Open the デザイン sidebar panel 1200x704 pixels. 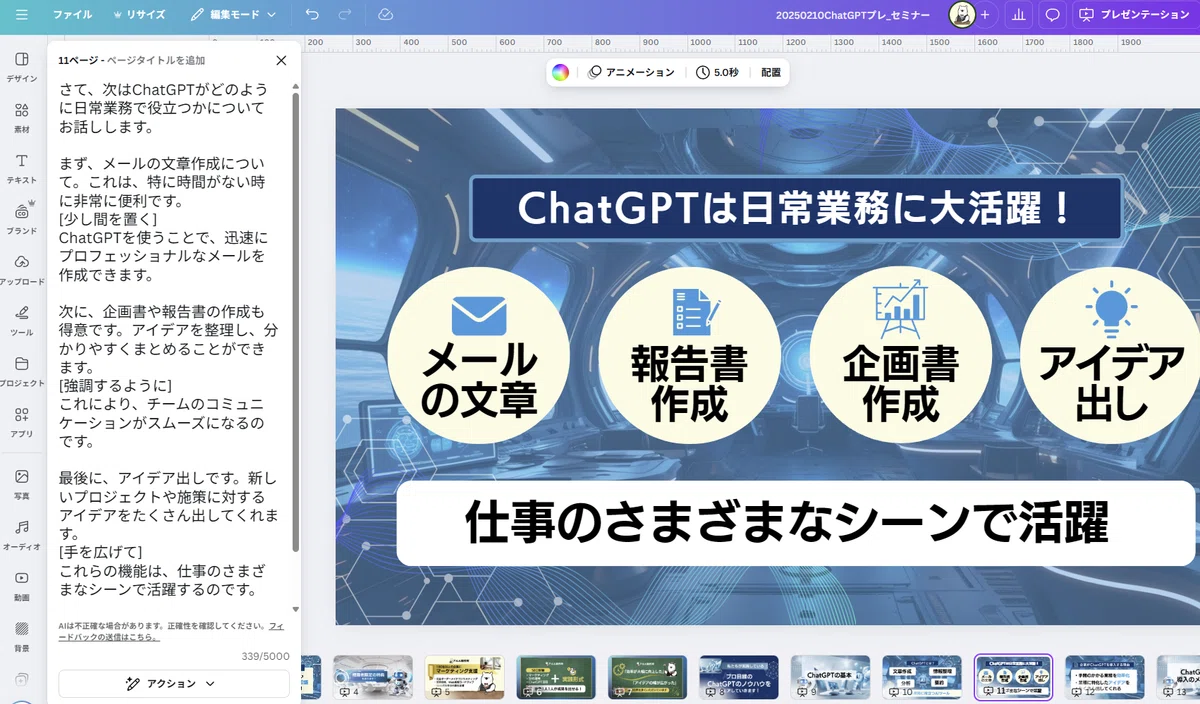22,66
